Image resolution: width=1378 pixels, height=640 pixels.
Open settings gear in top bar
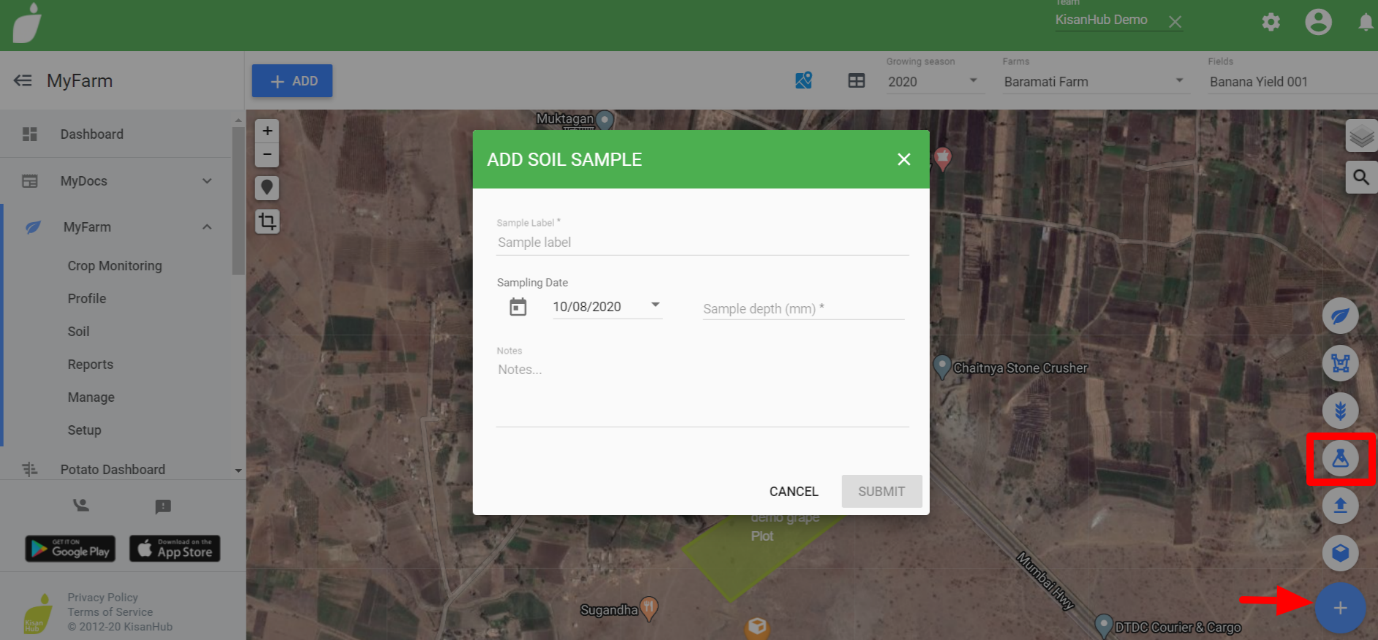(x=1271, y=22)
